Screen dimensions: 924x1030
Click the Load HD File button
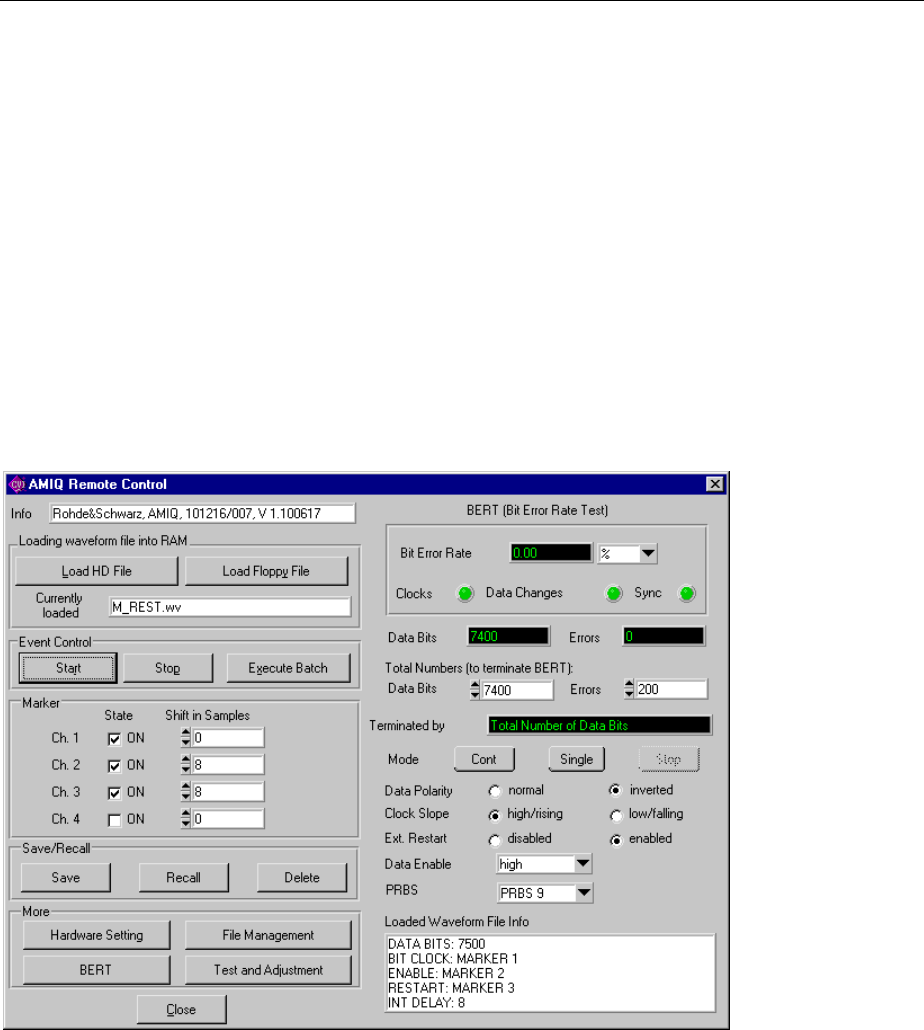point(97,571)
